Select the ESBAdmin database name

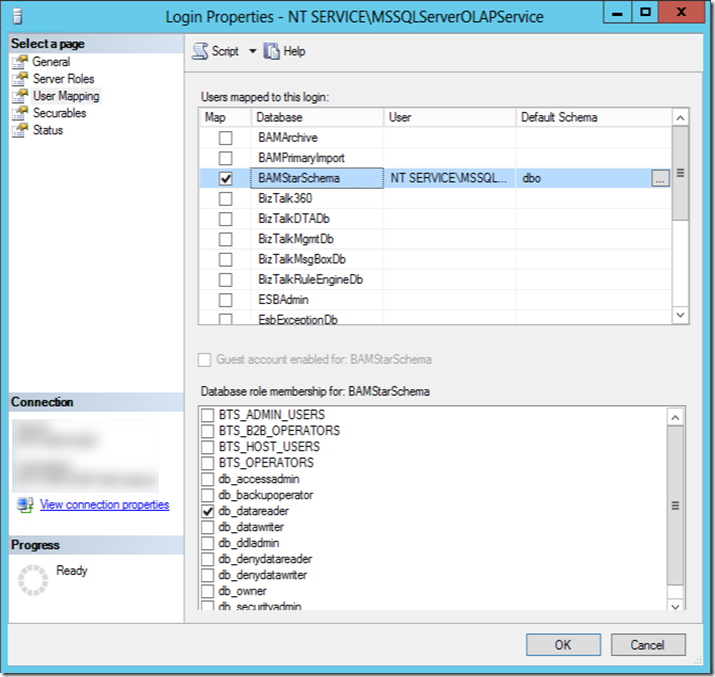[283, 300]
